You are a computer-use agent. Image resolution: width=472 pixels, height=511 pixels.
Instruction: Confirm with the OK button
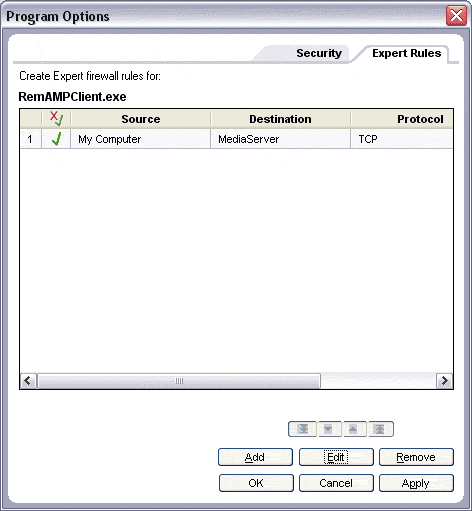click(256, 483)
